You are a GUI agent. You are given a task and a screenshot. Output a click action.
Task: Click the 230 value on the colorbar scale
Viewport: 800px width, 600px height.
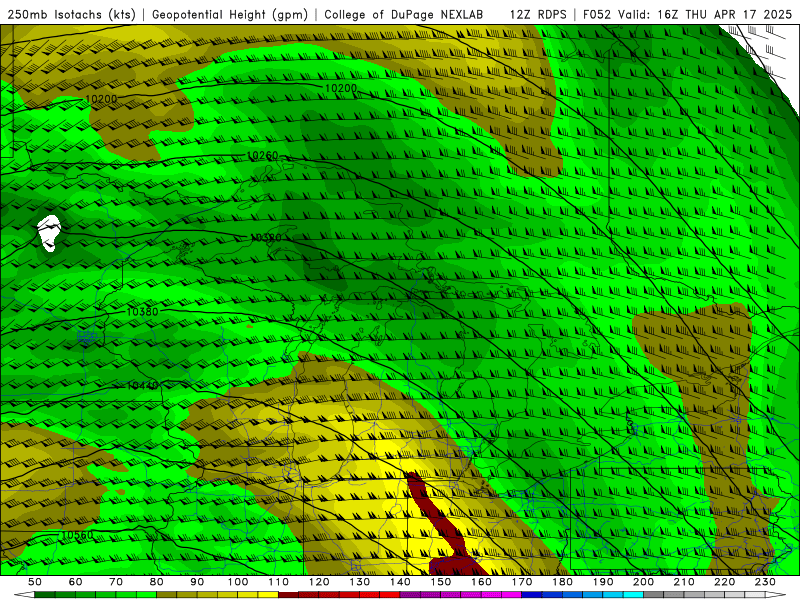click(765, 582)
